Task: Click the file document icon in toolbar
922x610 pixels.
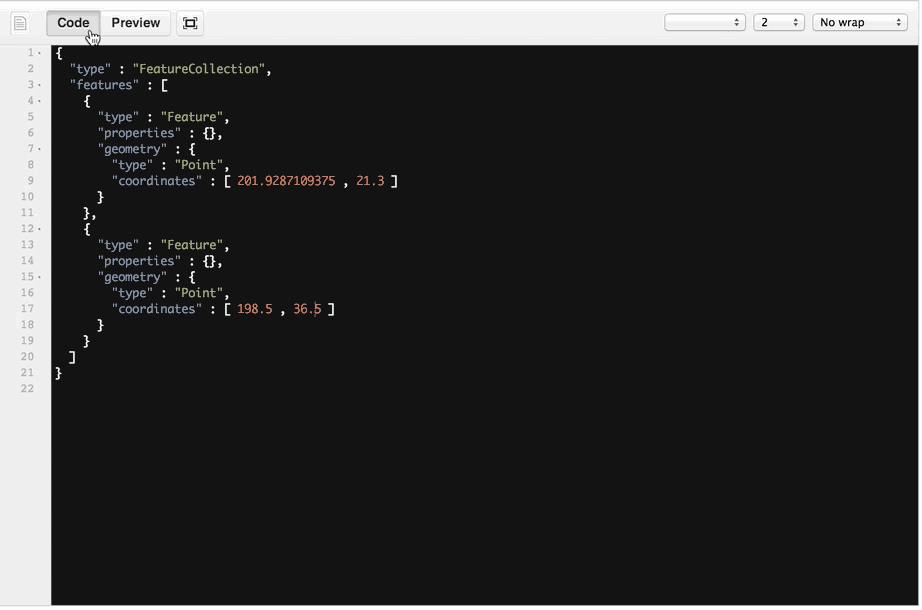Action: click(20, 23)
